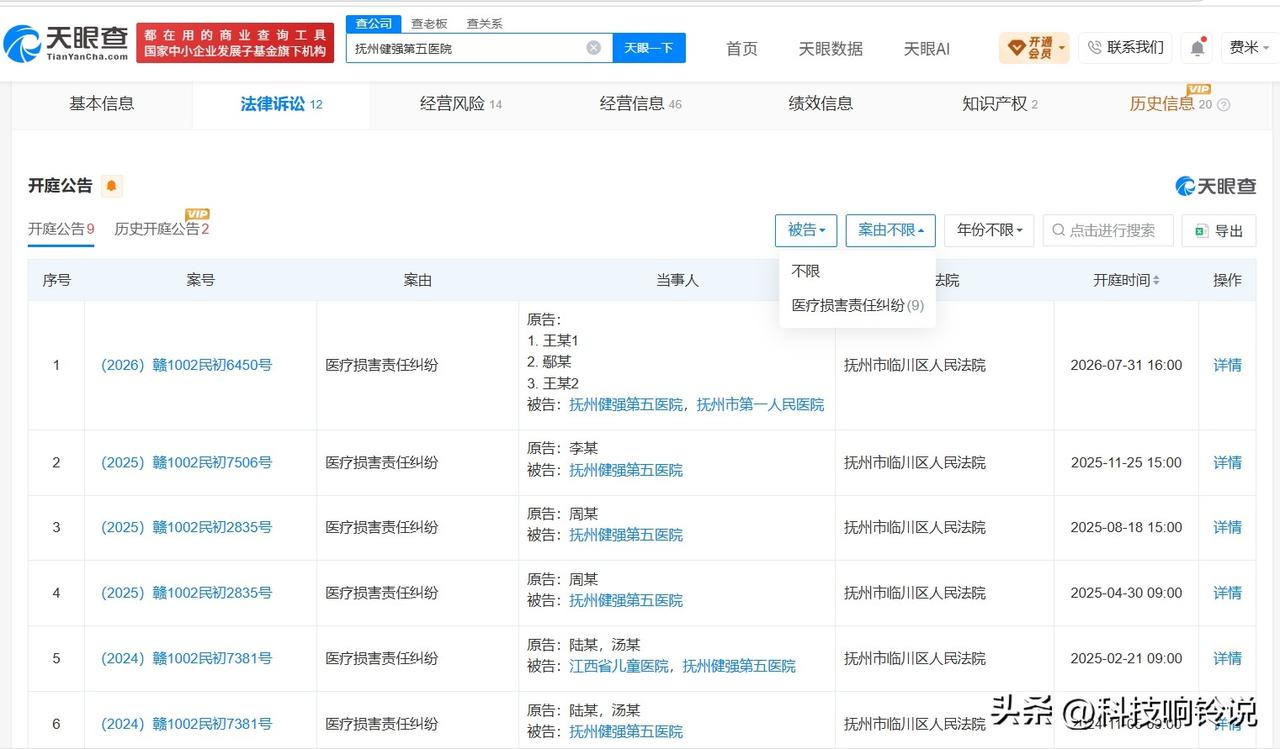Open the 历史开庭公告 sub-tab
Image resolution: width=1280 pixels, height=749 pixels.
pos(162,229)
